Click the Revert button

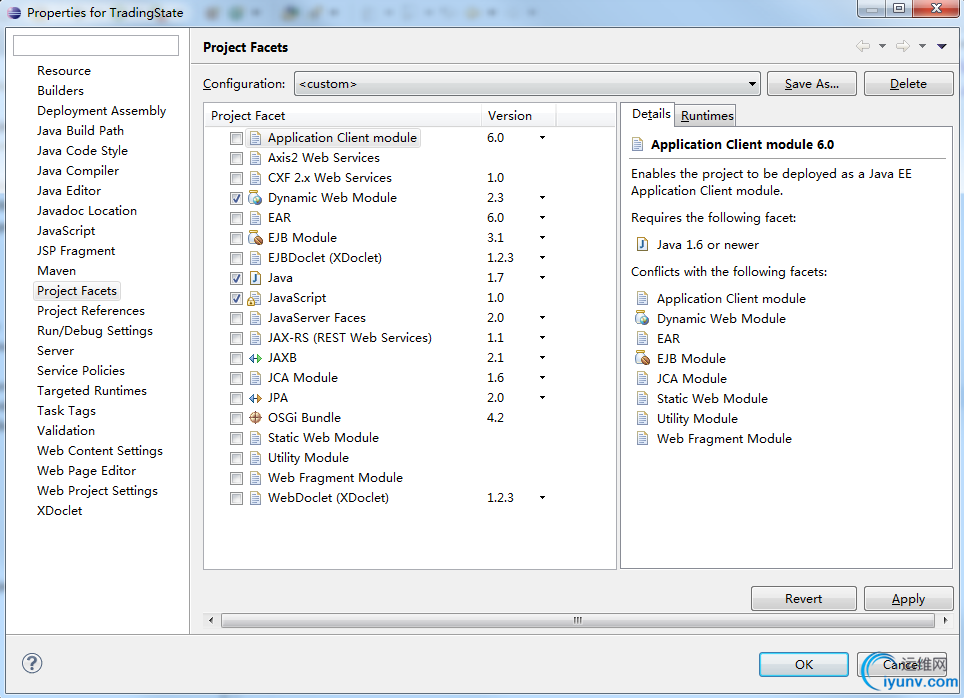(803, 598)
